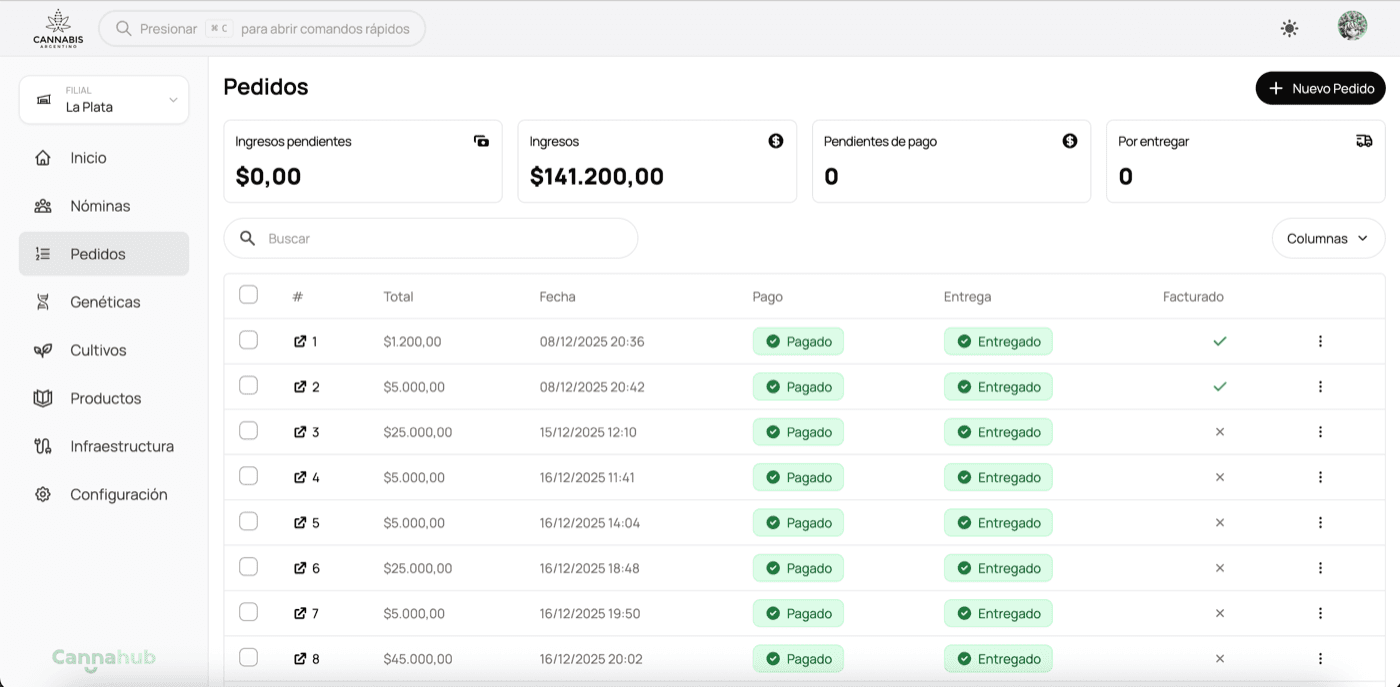
Task: Navigate to Cultivos in the sidebar
Action: (98, 350)
